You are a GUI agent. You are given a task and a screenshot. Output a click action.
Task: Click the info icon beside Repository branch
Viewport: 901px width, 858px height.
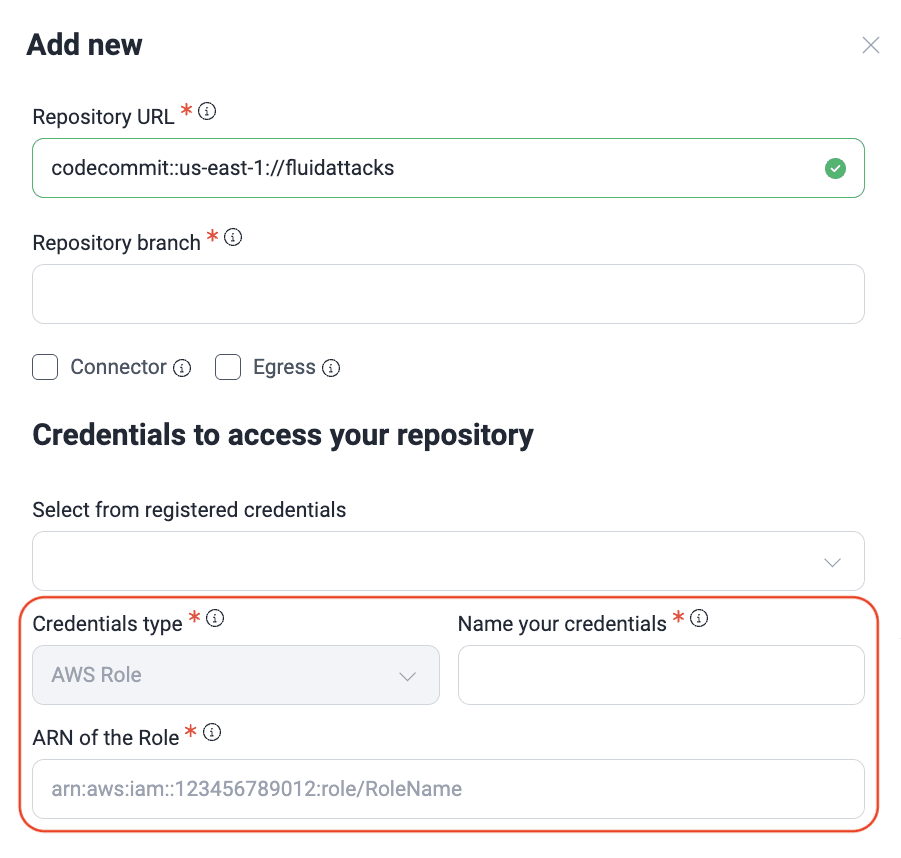click(233, 238)
